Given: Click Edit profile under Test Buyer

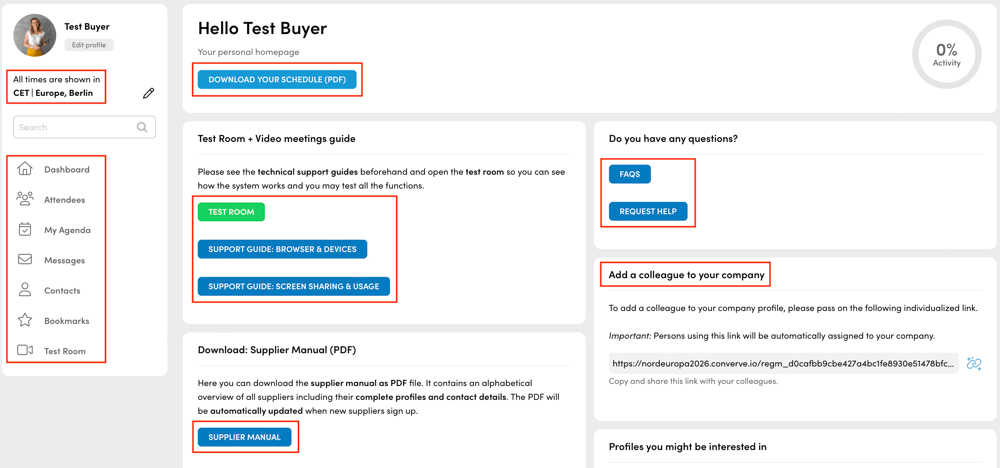Looking at the screenshot, I should pos(89,45).
